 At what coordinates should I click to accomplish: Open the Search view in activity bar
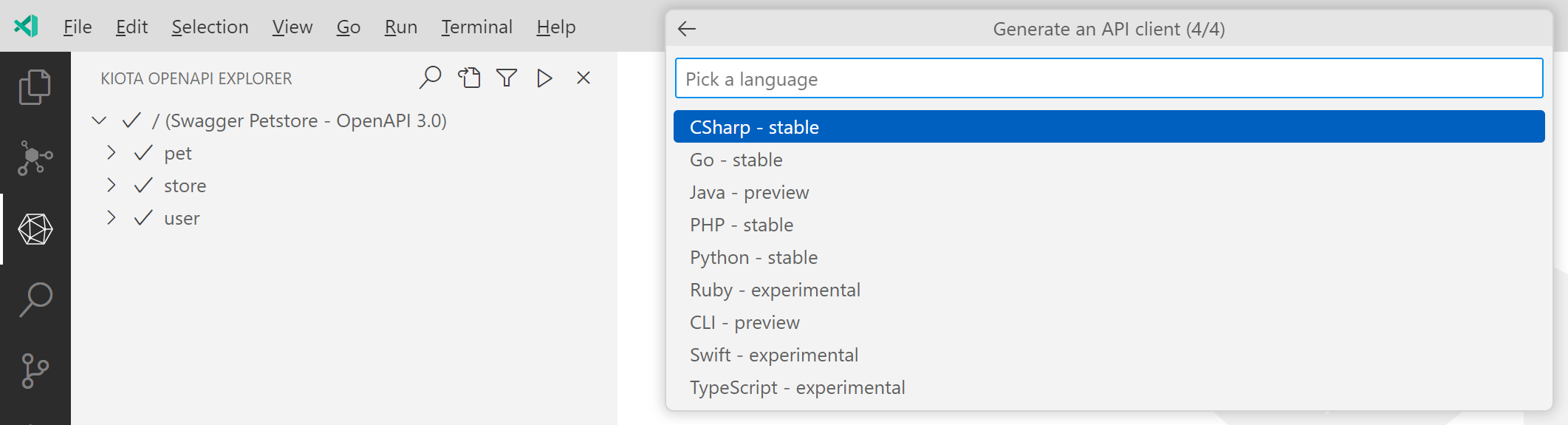point(35,299)
